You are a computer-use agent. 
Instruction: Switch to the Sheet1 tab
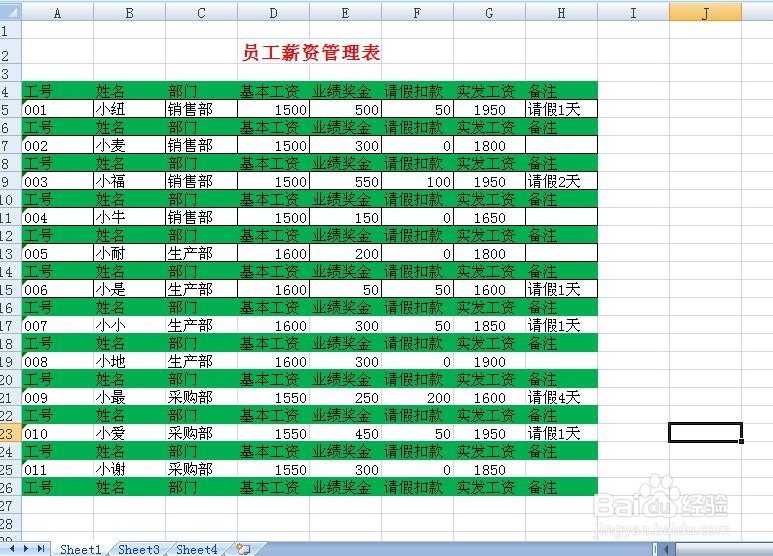[x=80, y=549]
